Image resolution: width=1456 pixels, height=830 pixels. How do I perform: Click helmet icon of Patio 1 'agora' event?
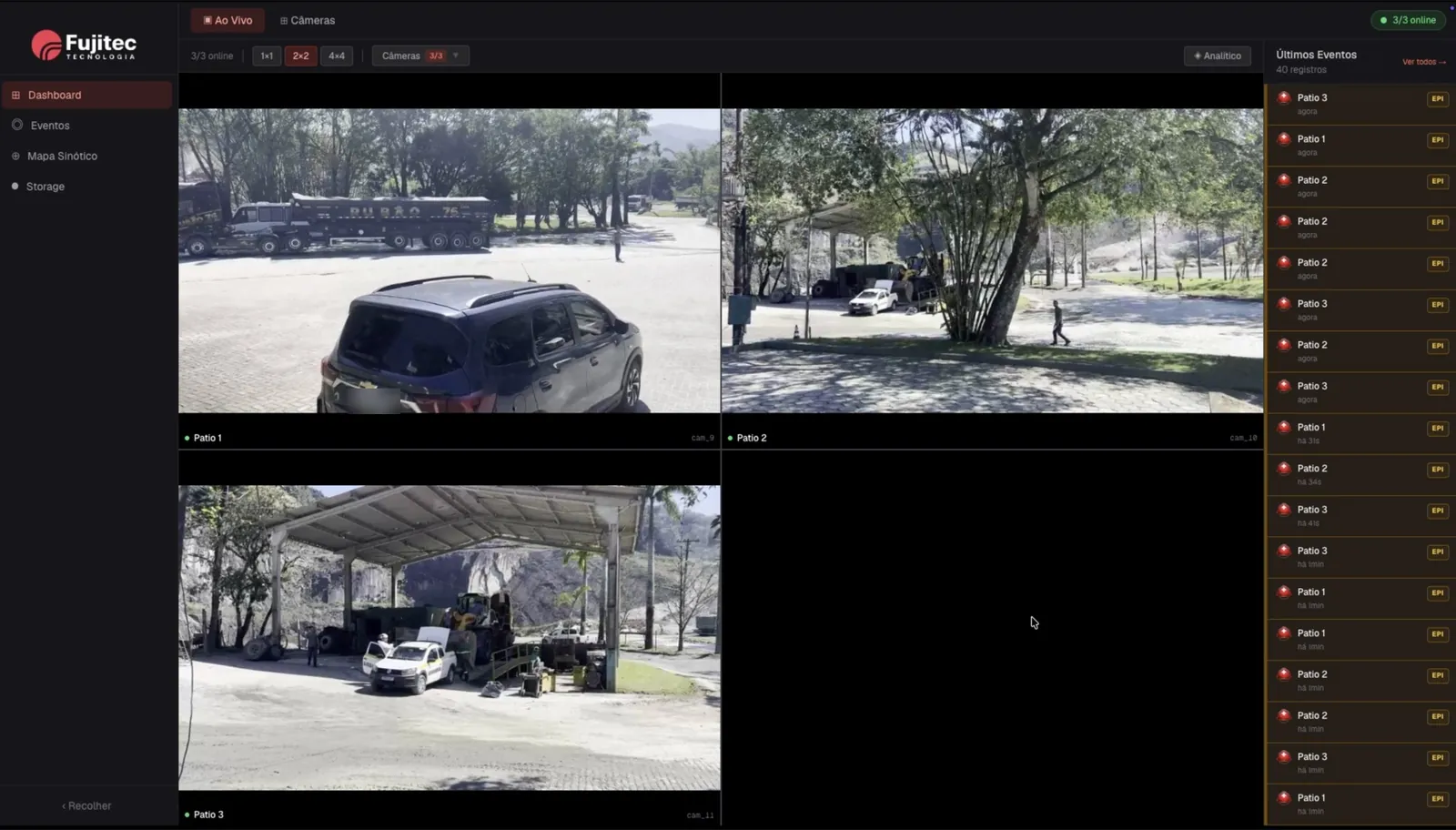[1284, 139]
